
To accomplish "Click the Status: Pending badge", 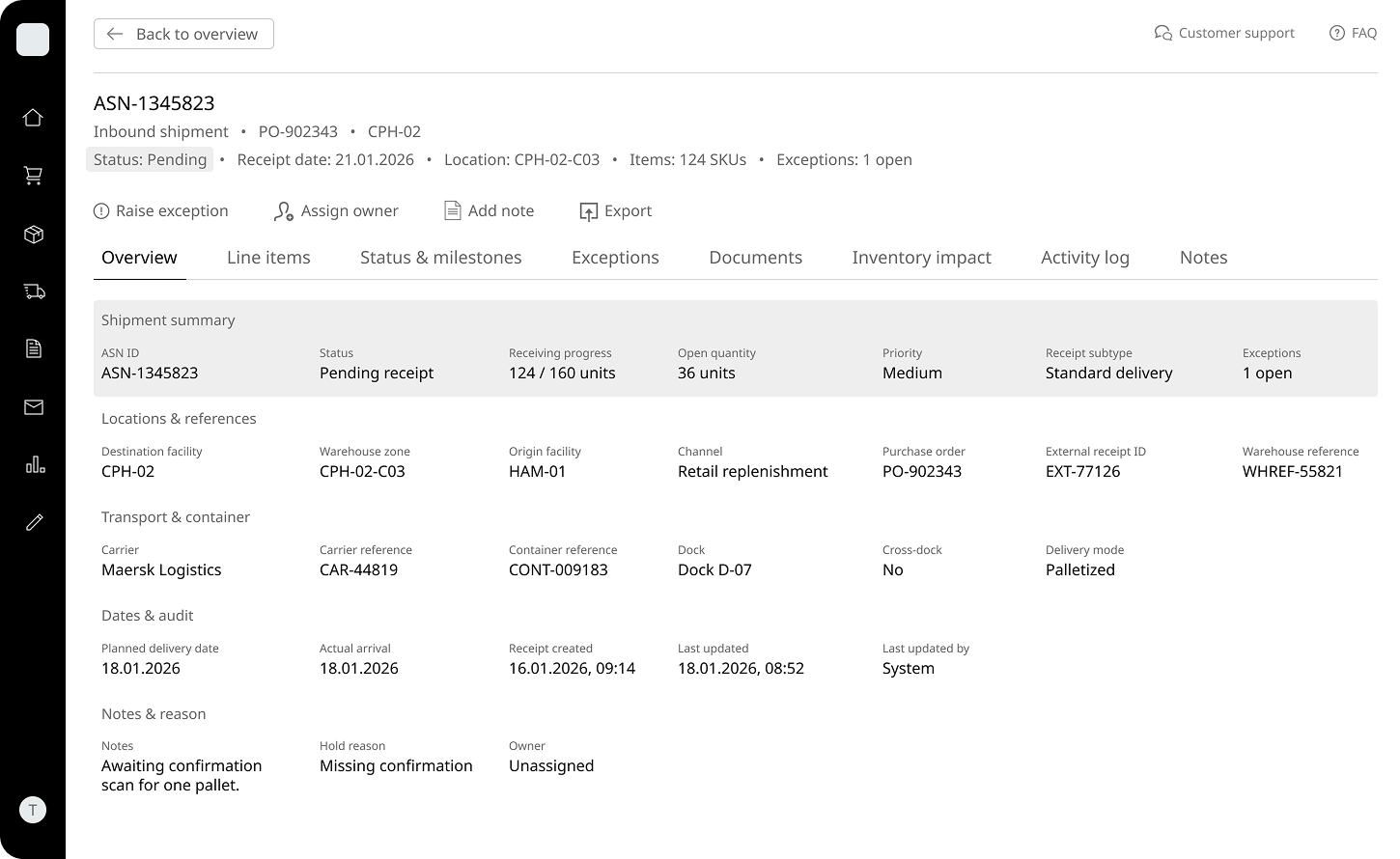I will click(150, 159).
